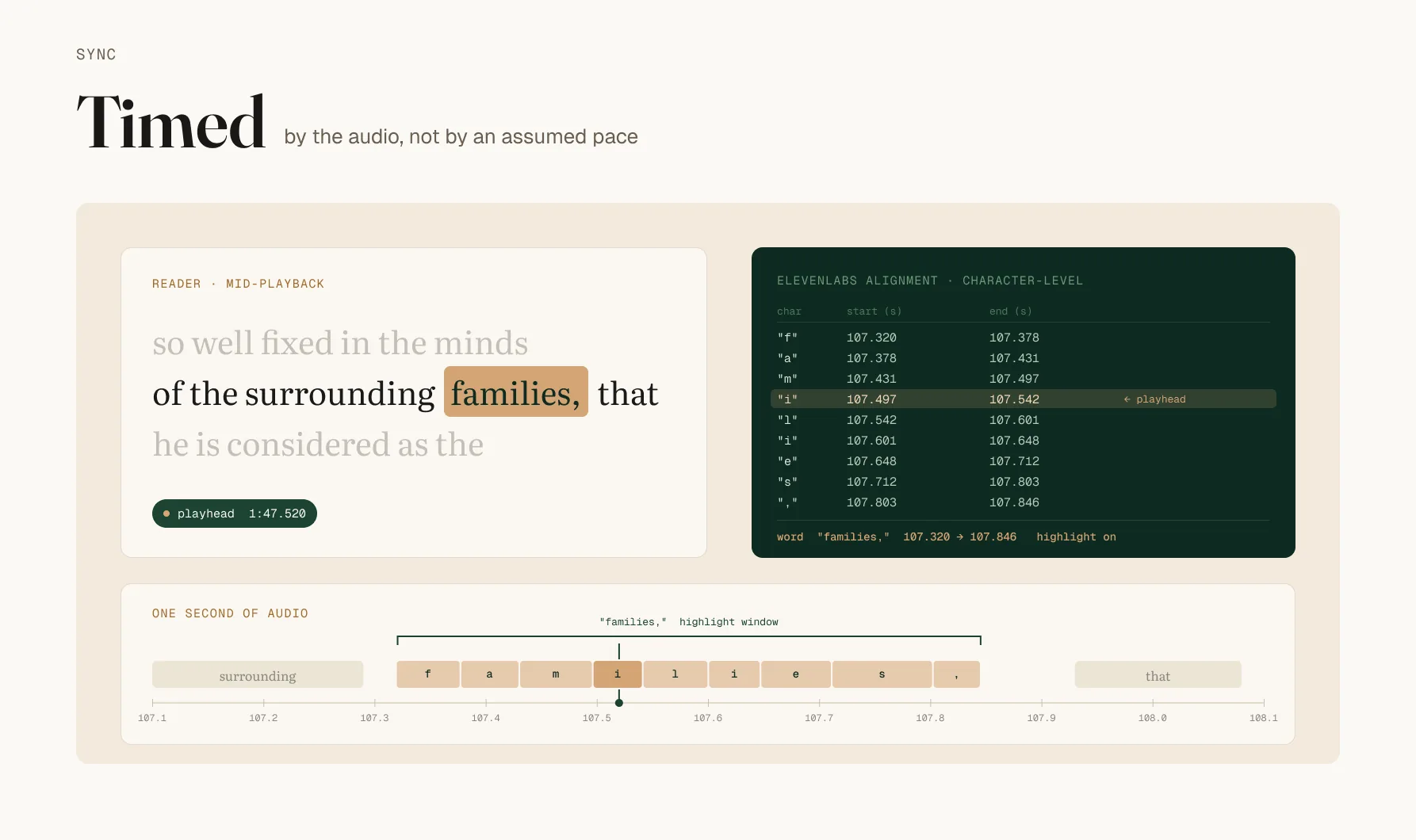1416x840 pixels.
Task: Click the darker highlighted "i" timeline block
Action: pos(618,674)
